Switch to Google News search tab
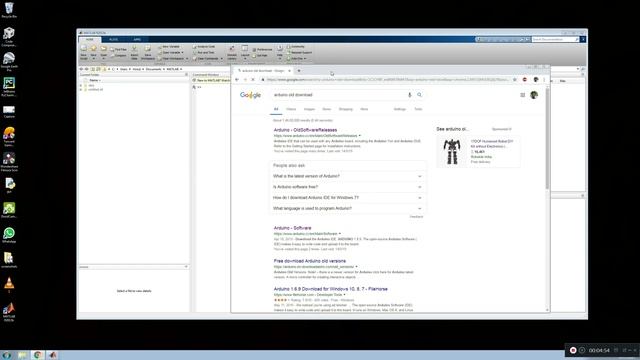 pos(327,109)
